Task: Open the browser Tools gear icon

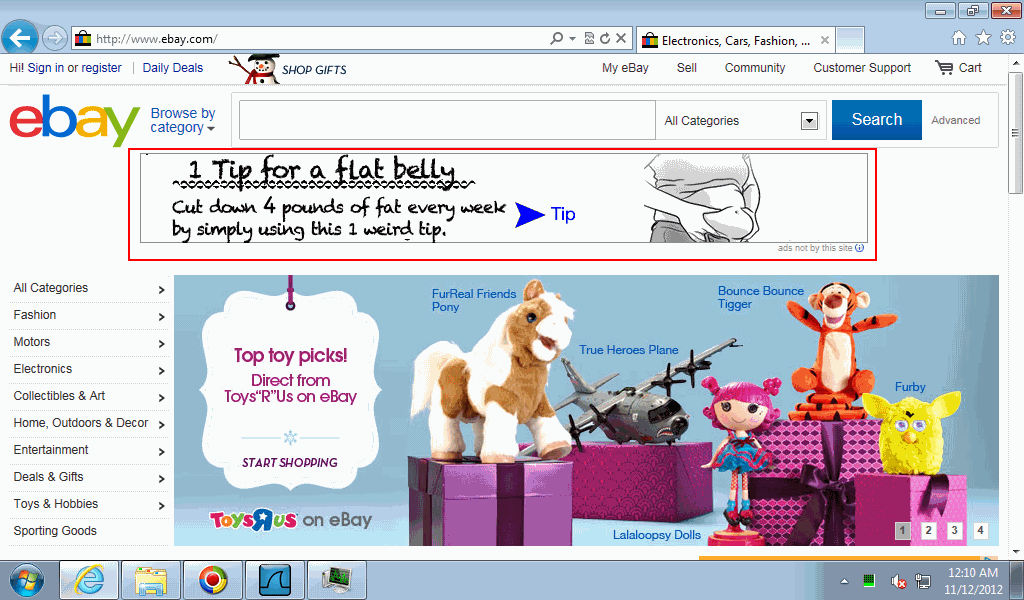Action: [x=1008, y=38]
